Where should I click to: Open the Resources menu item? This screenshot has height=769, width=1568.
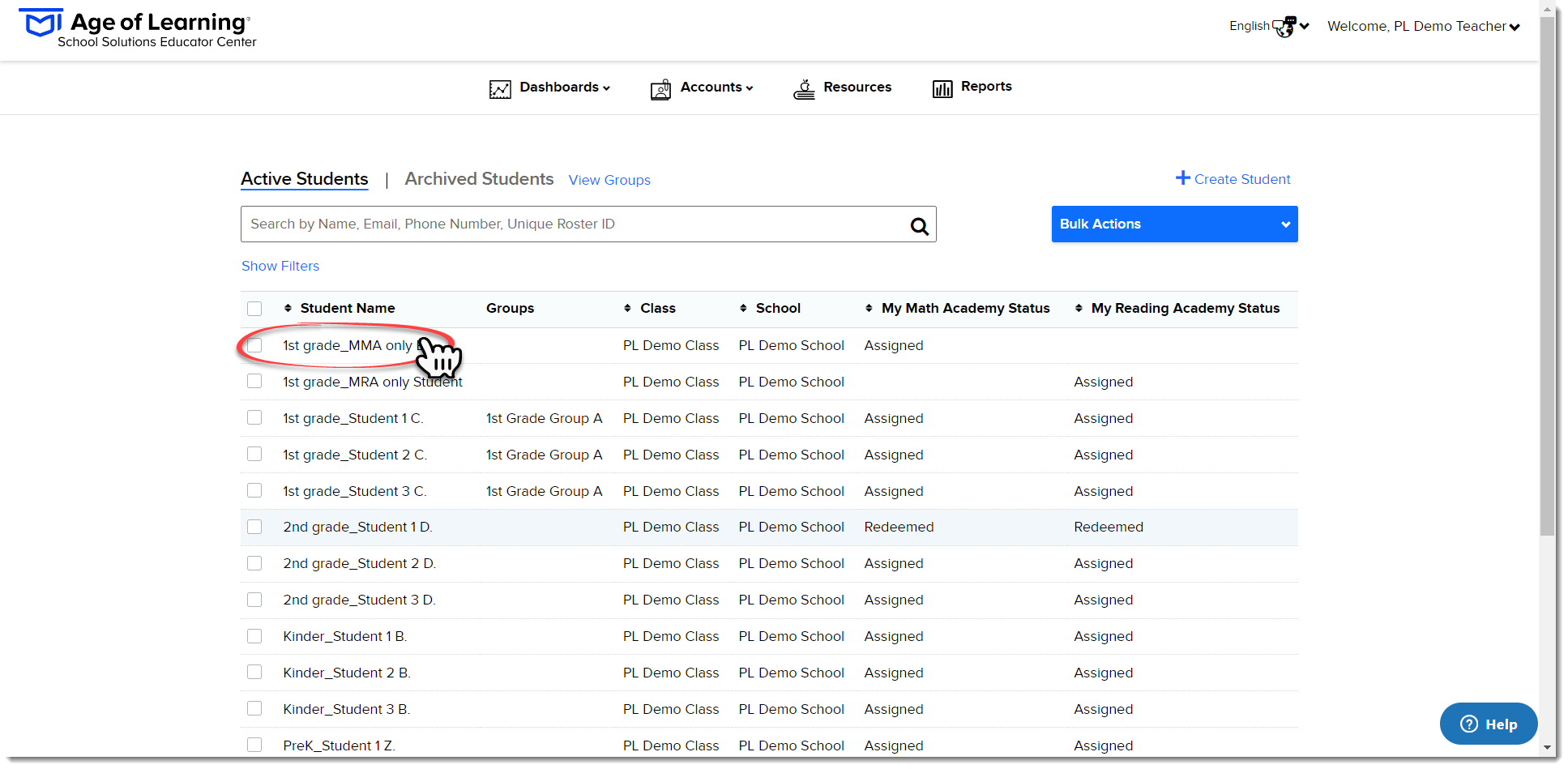click(x=857, y=87)
